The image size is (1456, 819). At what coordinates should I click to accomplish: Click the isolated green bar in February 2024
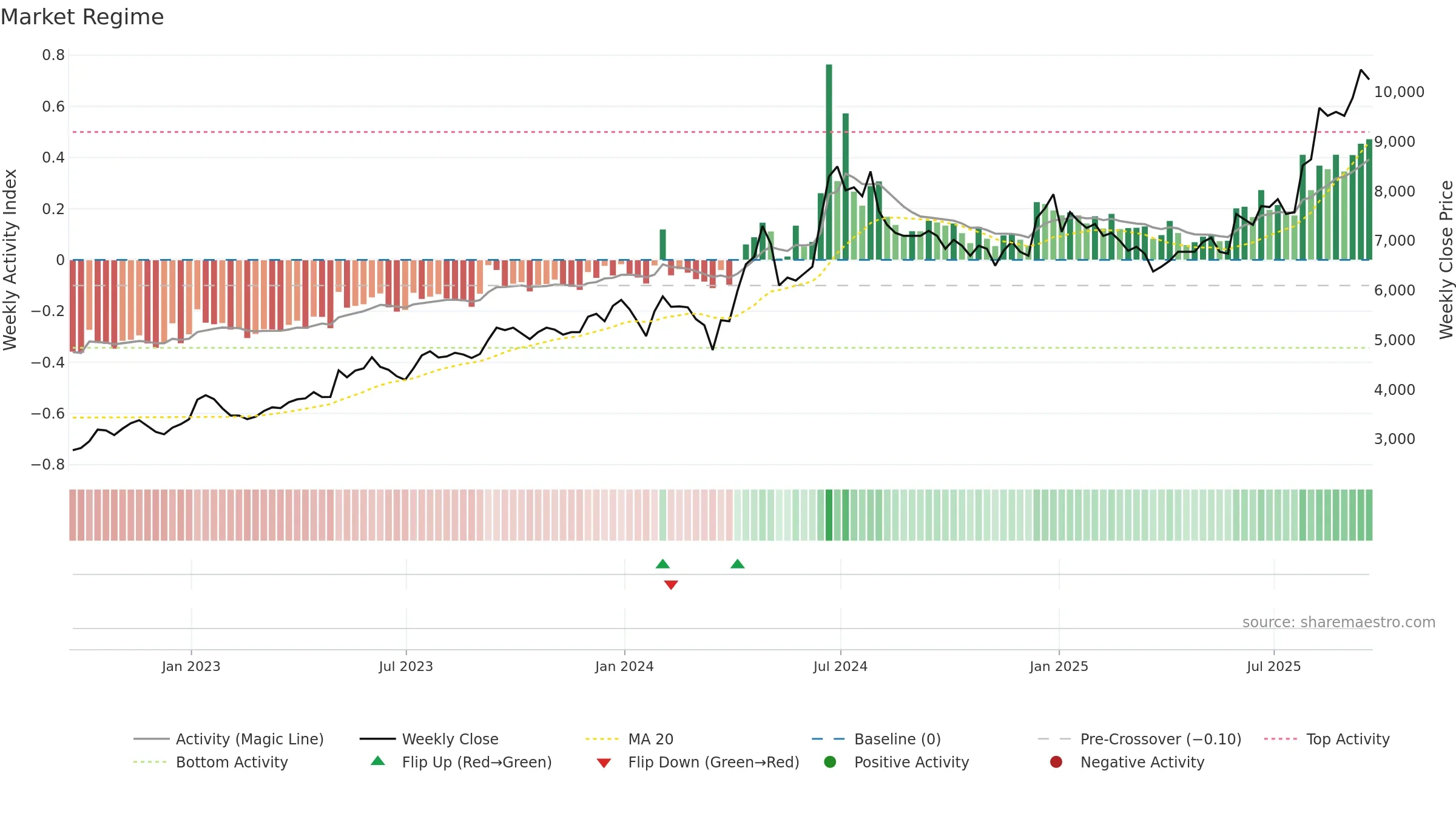pos(662,244)
